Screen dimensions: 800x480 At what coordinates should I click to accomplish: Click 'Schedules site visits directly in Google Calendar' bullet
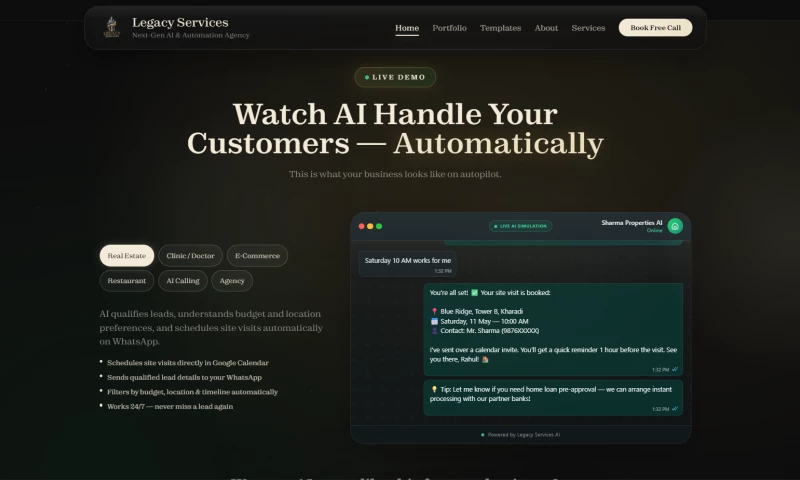click(x=188, y=363)
